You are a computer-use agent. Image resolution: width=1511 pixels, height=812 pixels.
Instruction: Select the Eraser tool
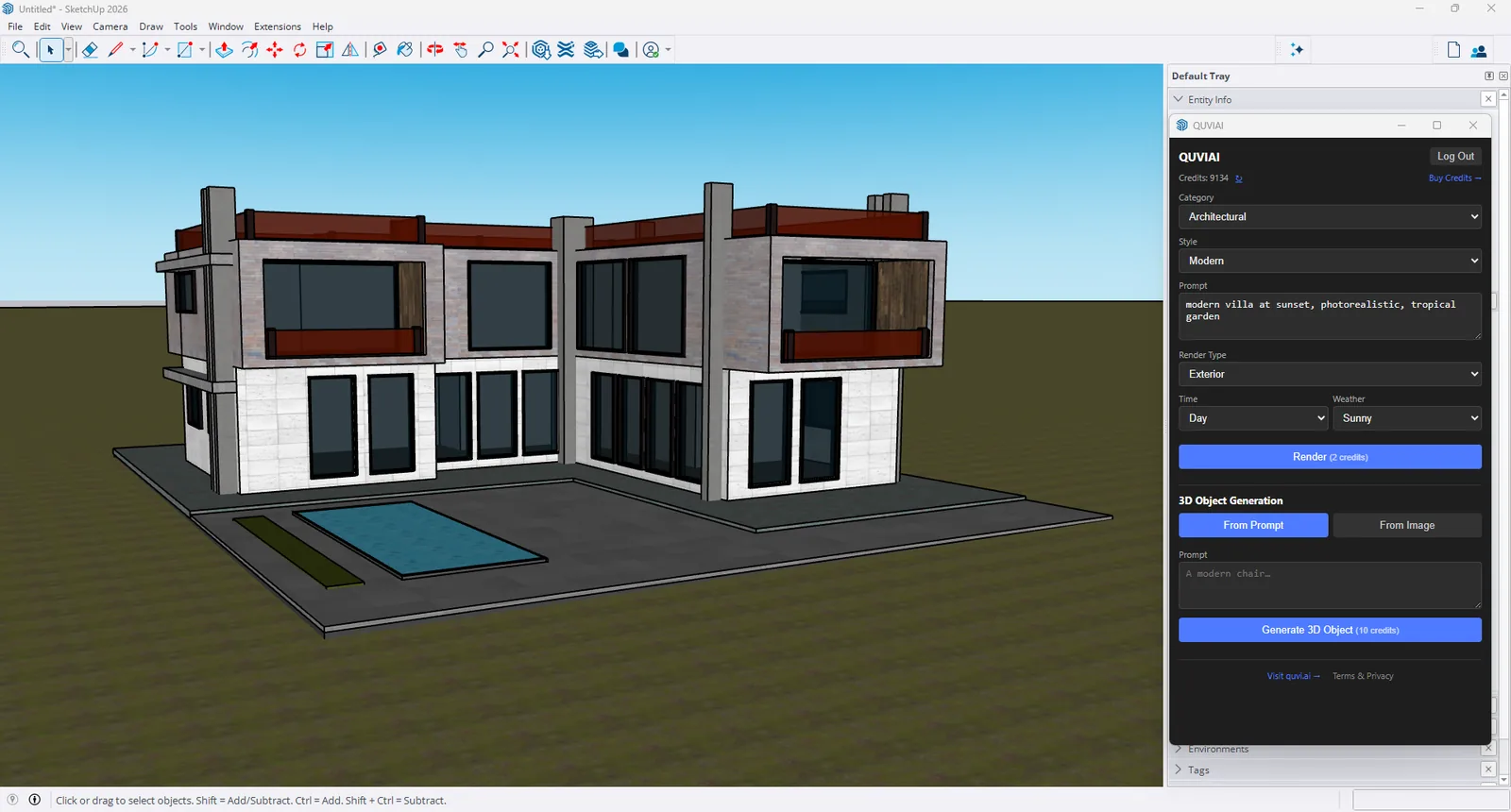(90, 50)
